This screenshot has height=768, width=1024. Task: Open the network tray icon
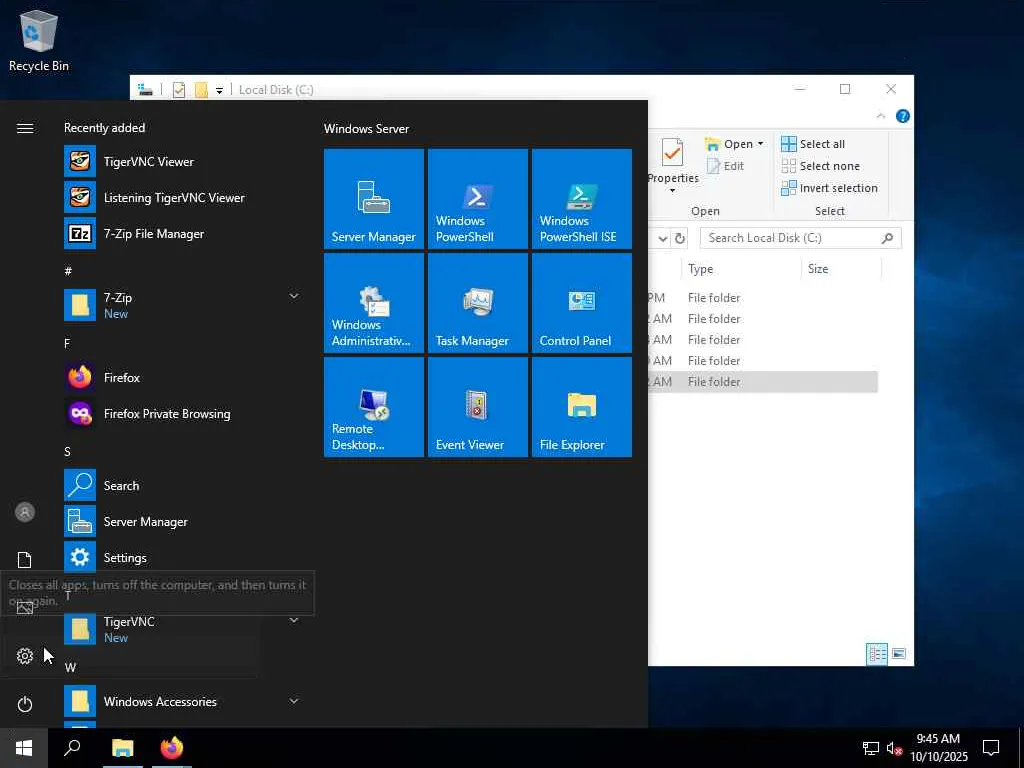(871, 748)
